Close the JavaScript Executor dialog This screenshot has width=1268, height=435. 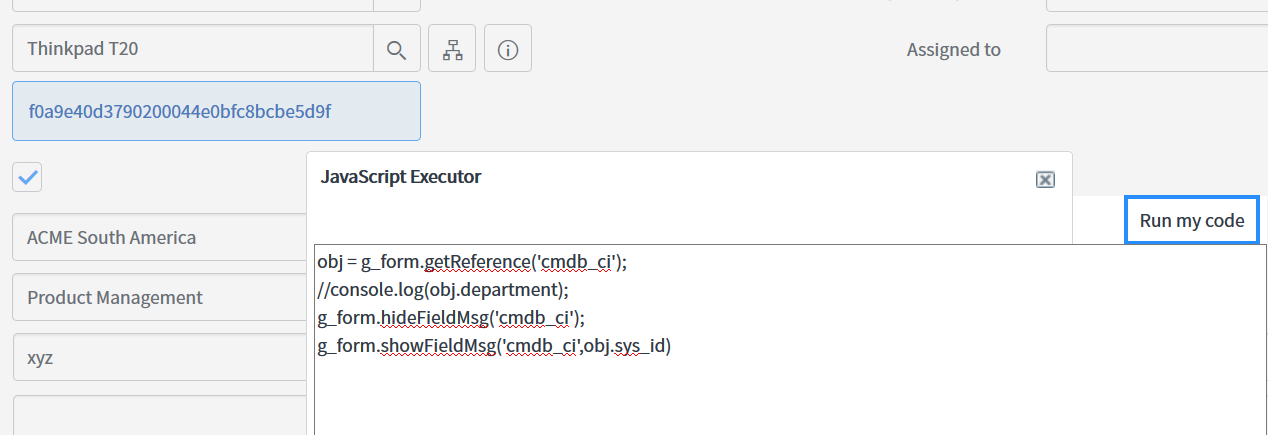(1045, 179)
